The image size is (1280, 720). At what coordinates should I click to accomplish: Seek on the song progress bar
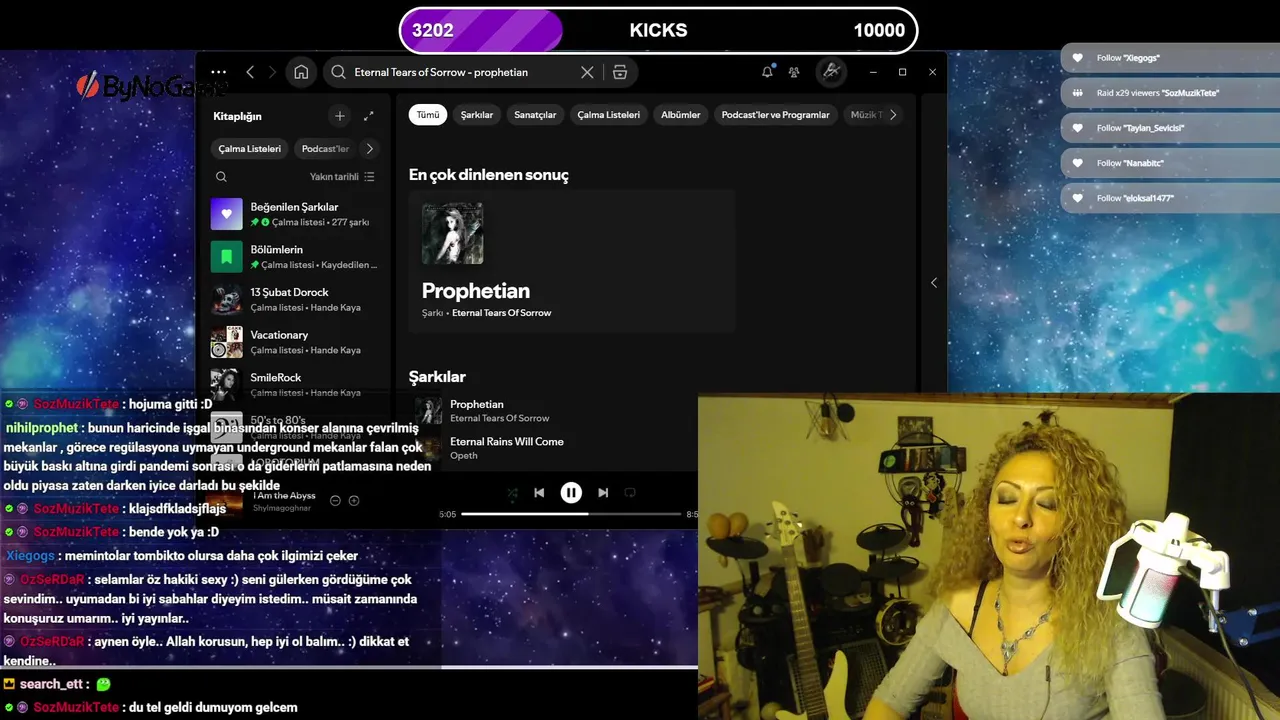[571, 514]
